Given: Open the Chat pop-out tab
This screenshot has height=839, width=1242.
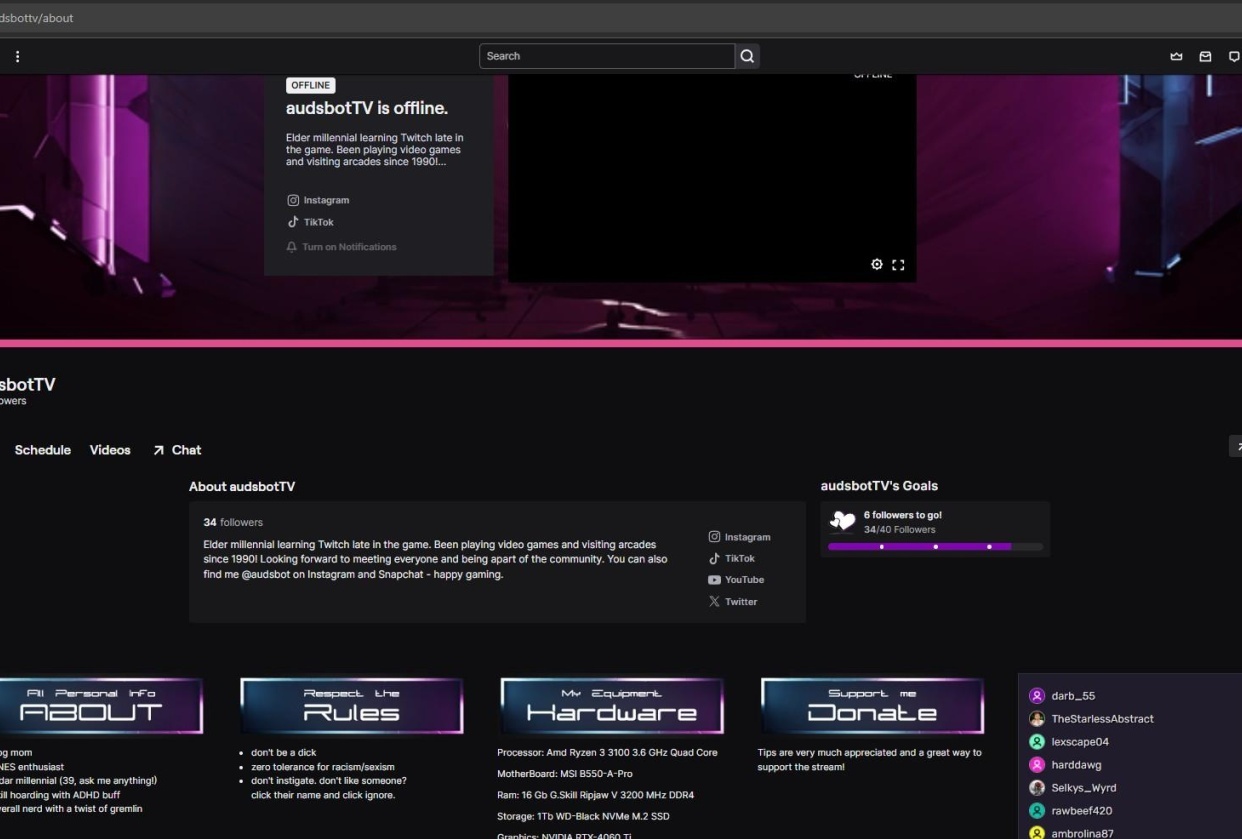Looking at the screenshot, I should pos(177,450).
